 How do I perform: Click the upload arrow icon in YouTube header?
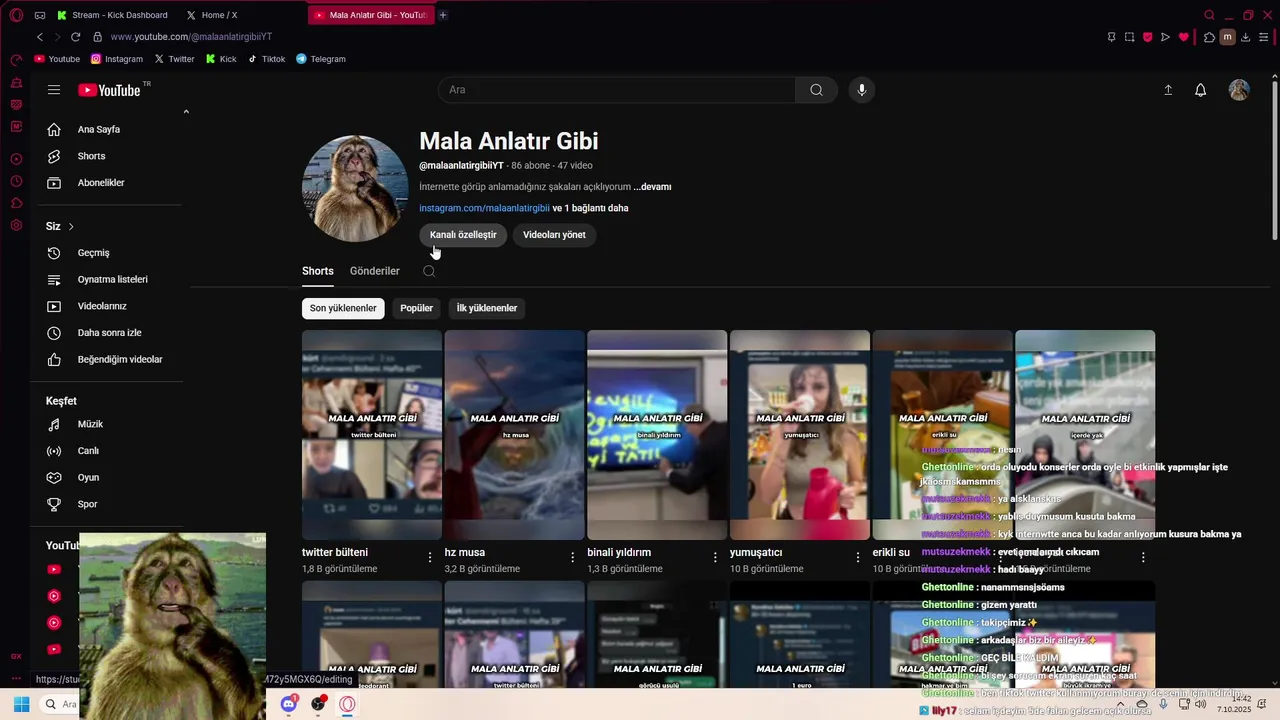pos(1168,90)
